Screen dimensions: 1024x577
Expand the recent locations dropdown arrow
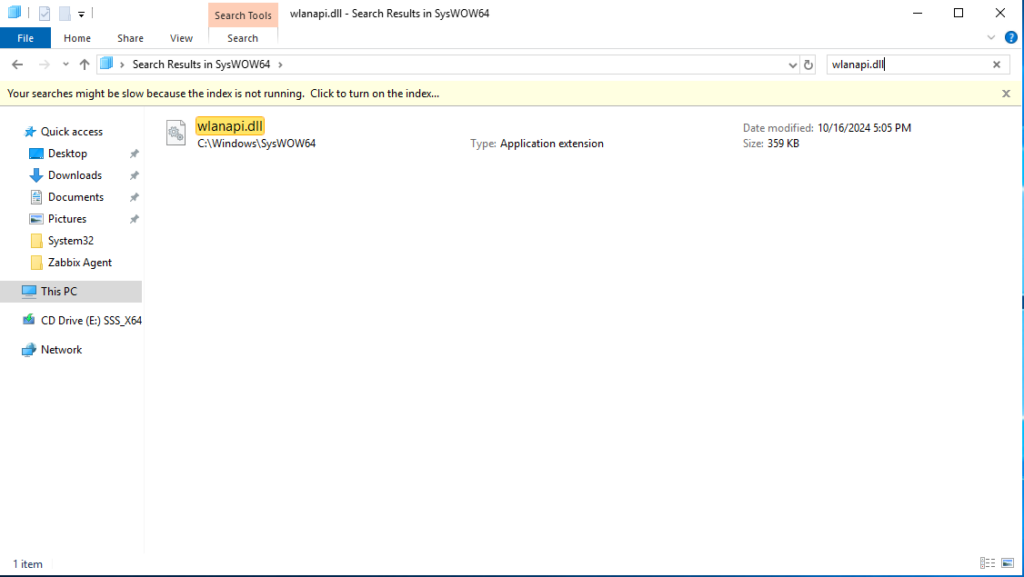click(x=65, y=65)
